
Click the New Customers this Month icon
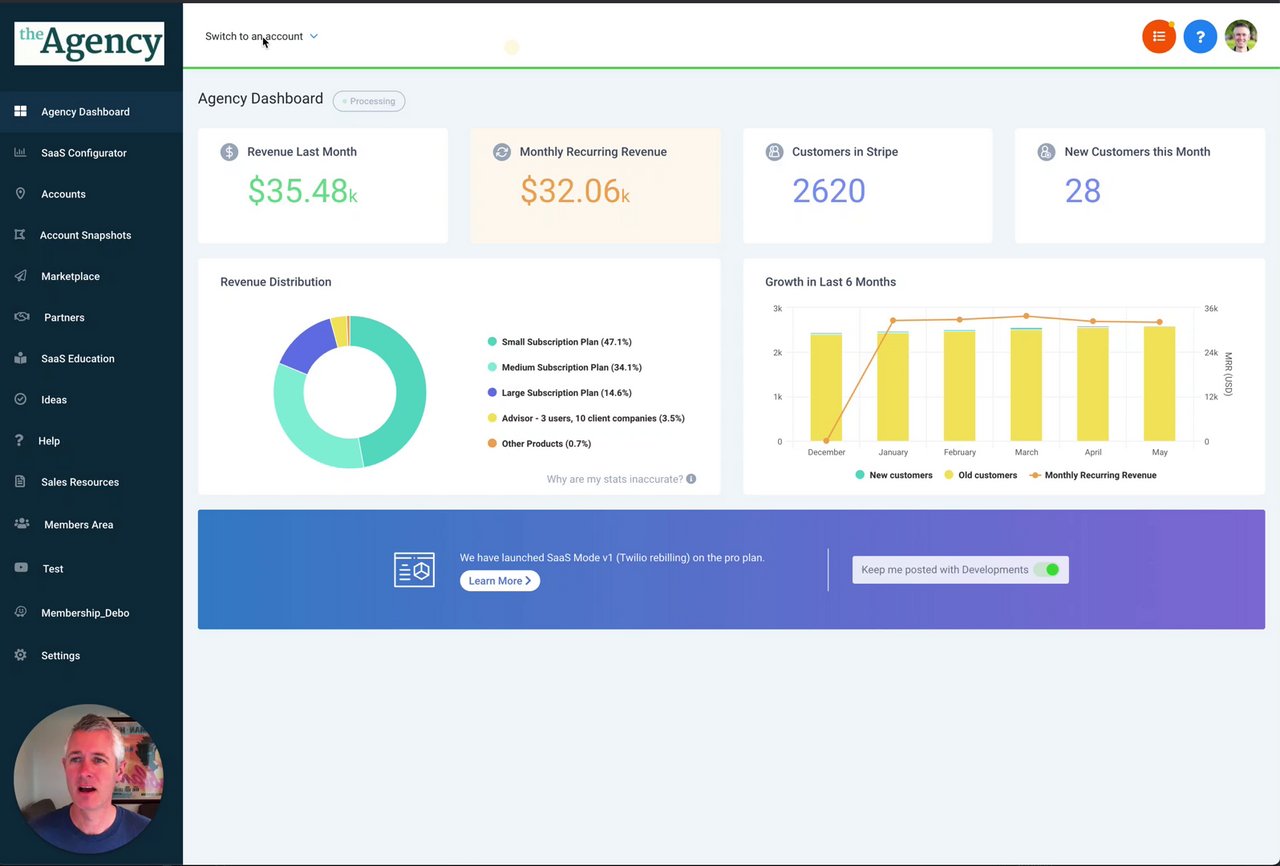[1046, 152]
